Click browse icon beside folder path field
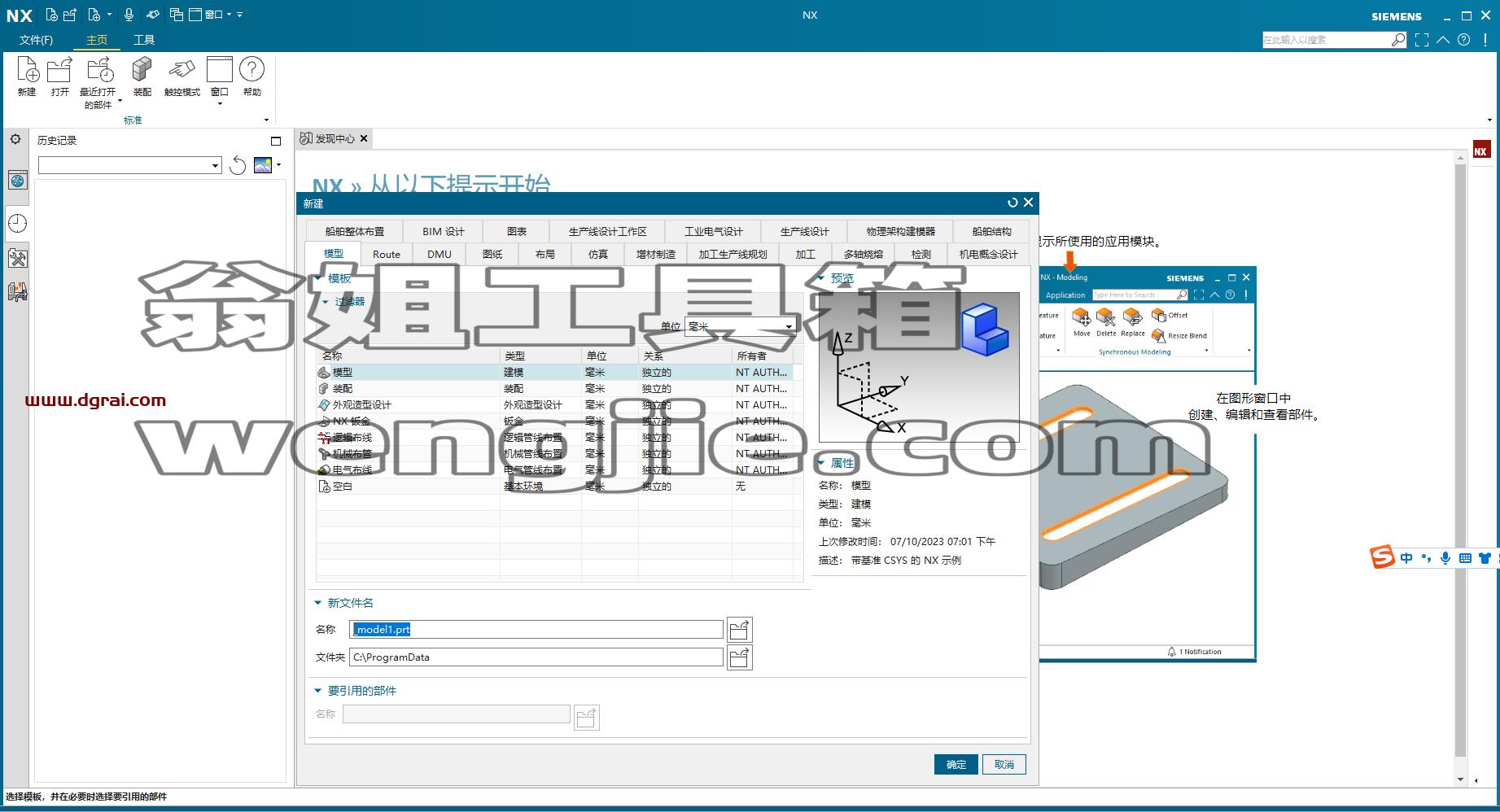The image size is (1500, 812). [x=739, y=657]
